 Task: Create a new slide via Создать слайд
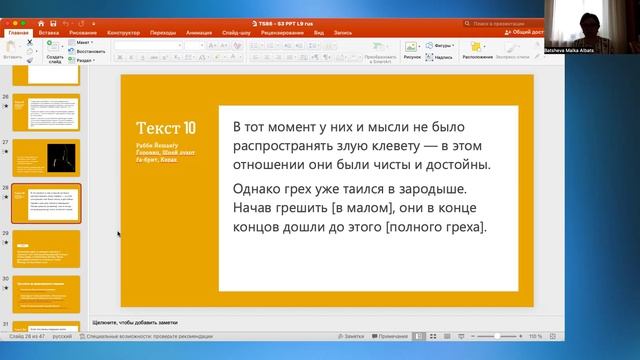click(x=55, y=52)
